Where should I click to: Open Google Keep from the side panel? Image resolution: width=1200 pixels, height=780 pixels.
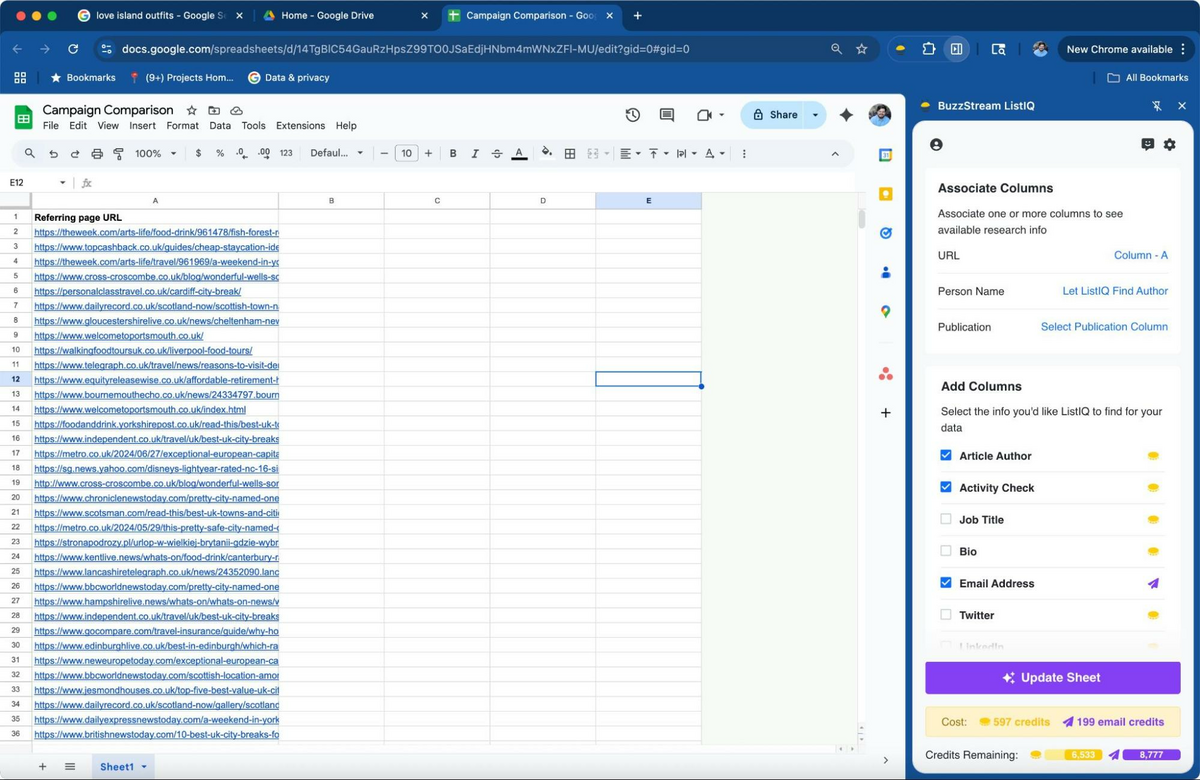pyautogui.click(x=884, y=194)
